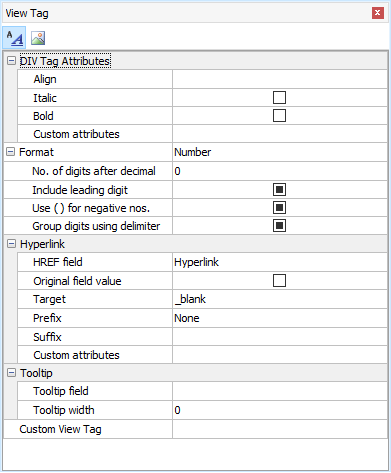Viewport: 391px width, 473px height.
Task: Collapse the DIV Tag Attributes section
Action: pyautogui.click(x=11, y=61)
